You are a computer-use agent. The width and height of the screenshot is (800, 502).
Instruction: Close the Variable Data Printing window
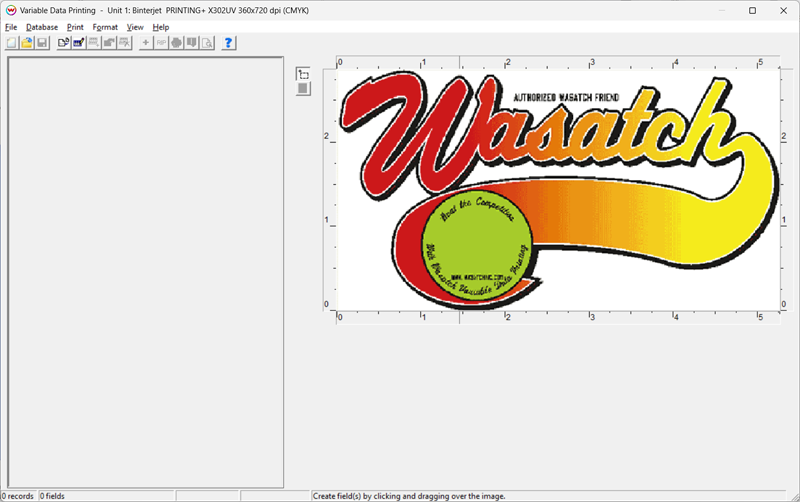tap(784, 10)
